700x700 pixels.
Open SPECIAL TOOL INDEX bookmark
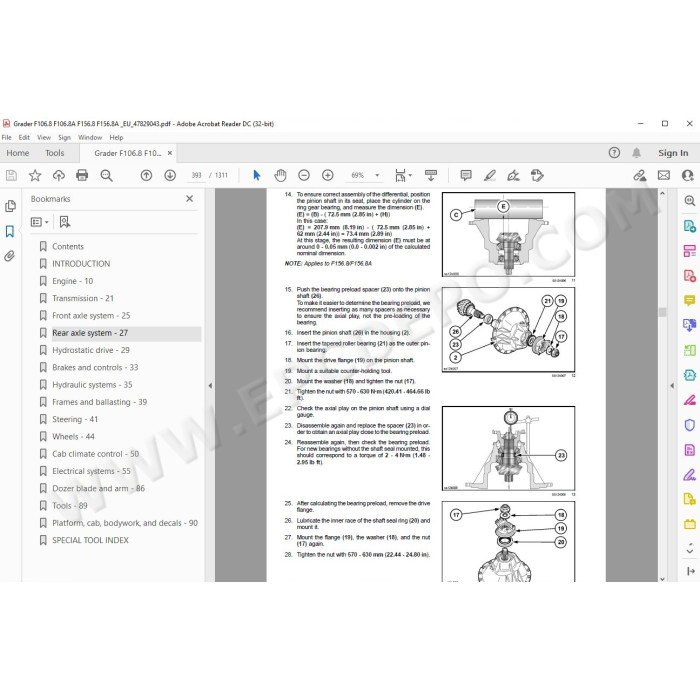90,540
